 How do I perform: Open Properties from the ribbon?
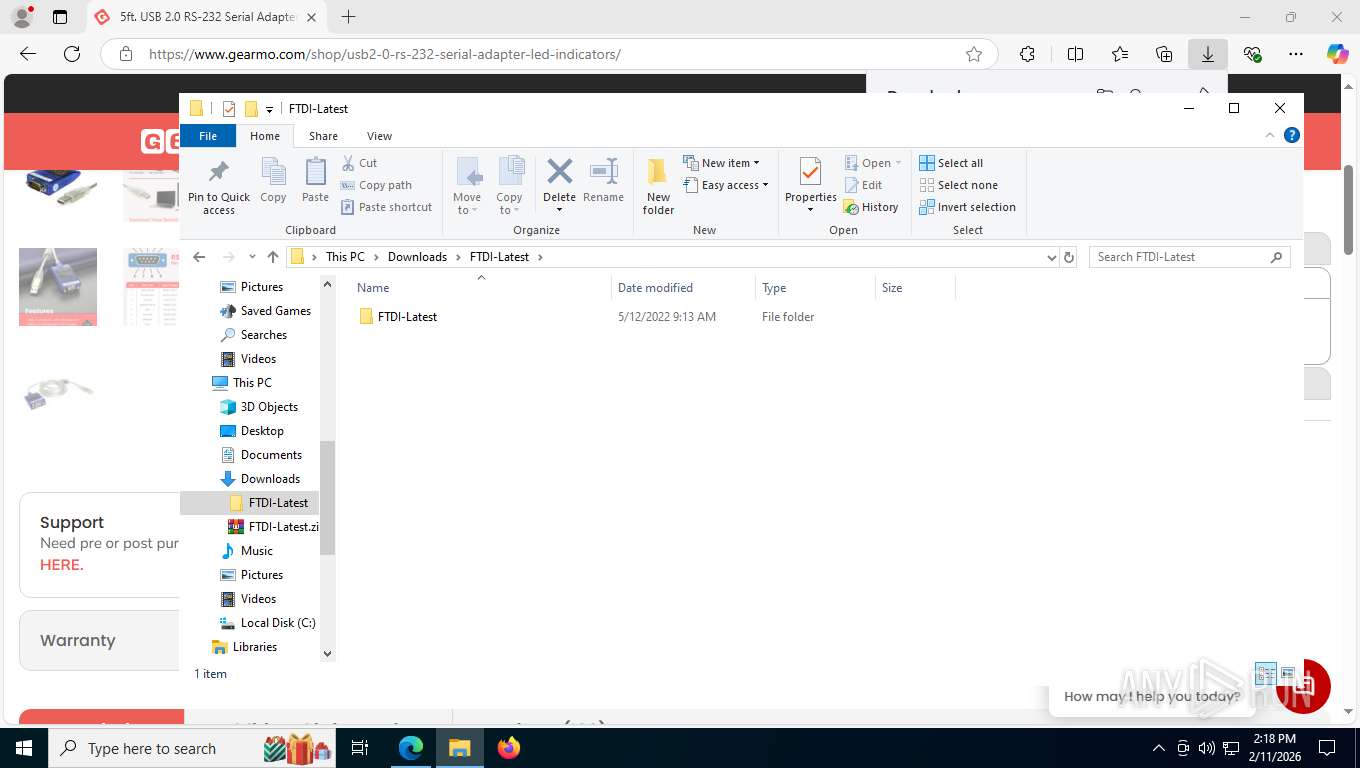pos(810,186)
